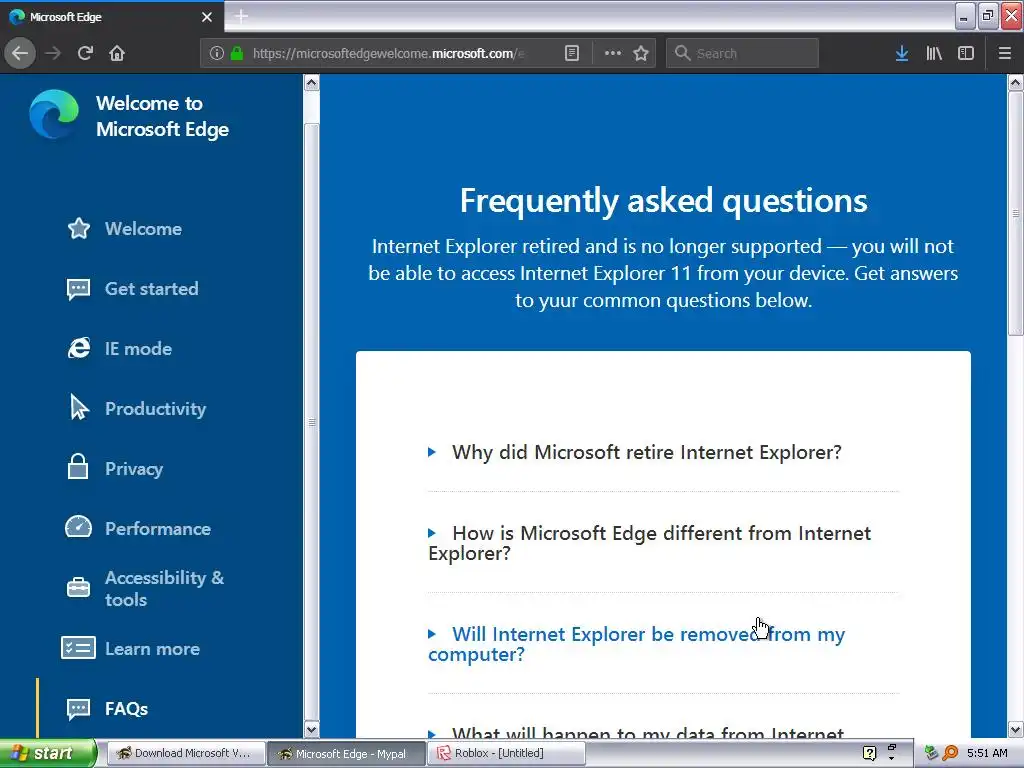The width and height of the screenshot is (1024, 768).
Task: Click the 5:51 AM taskbar clock
Action: (x=987, y=753)
